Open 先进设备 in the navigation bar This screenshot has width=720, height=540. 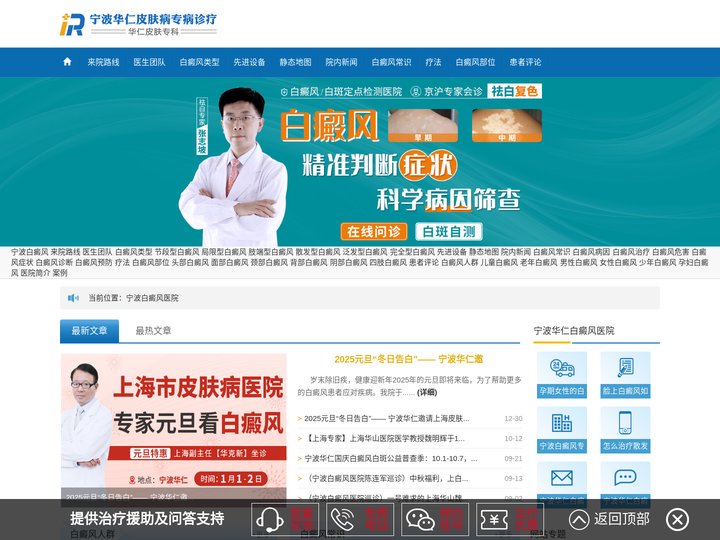tap(249, 62)
